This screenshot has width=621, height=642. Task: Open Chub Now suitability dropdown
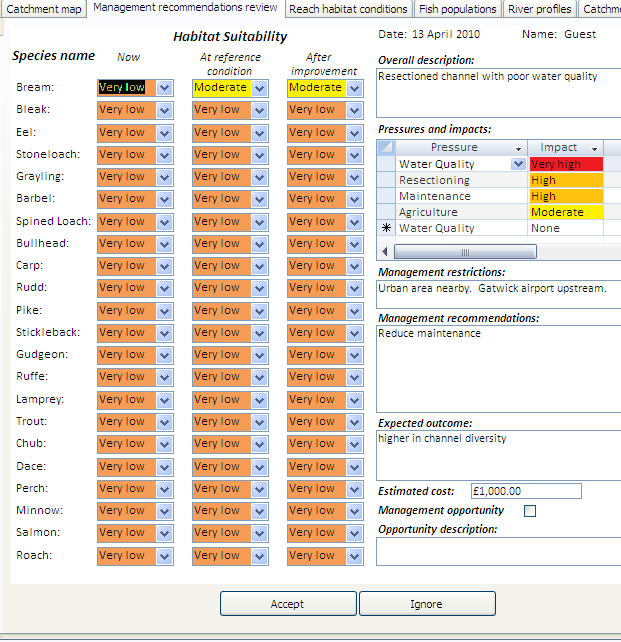[x=165, y=445]
